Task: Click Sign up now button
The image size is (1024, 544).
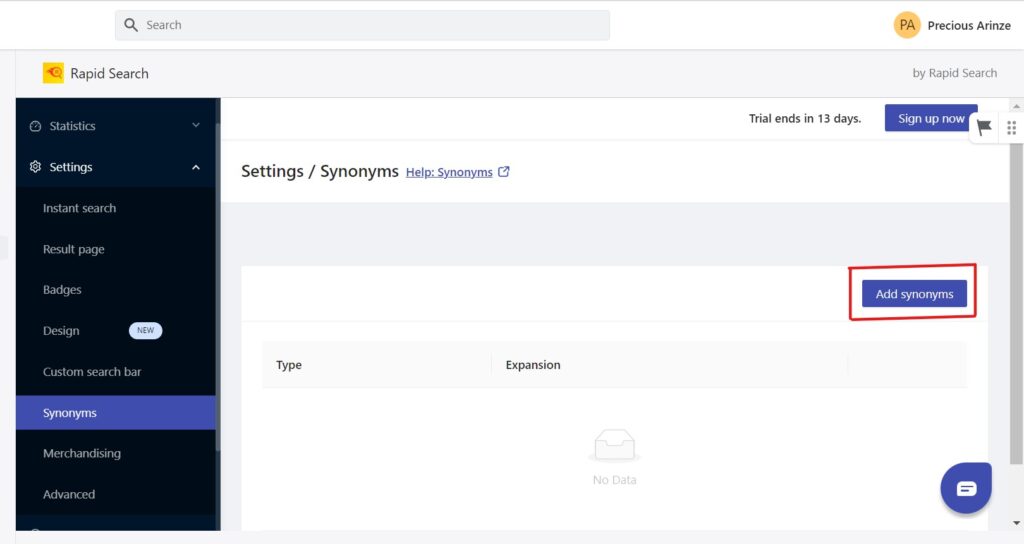Action: [x=931, y=118]
